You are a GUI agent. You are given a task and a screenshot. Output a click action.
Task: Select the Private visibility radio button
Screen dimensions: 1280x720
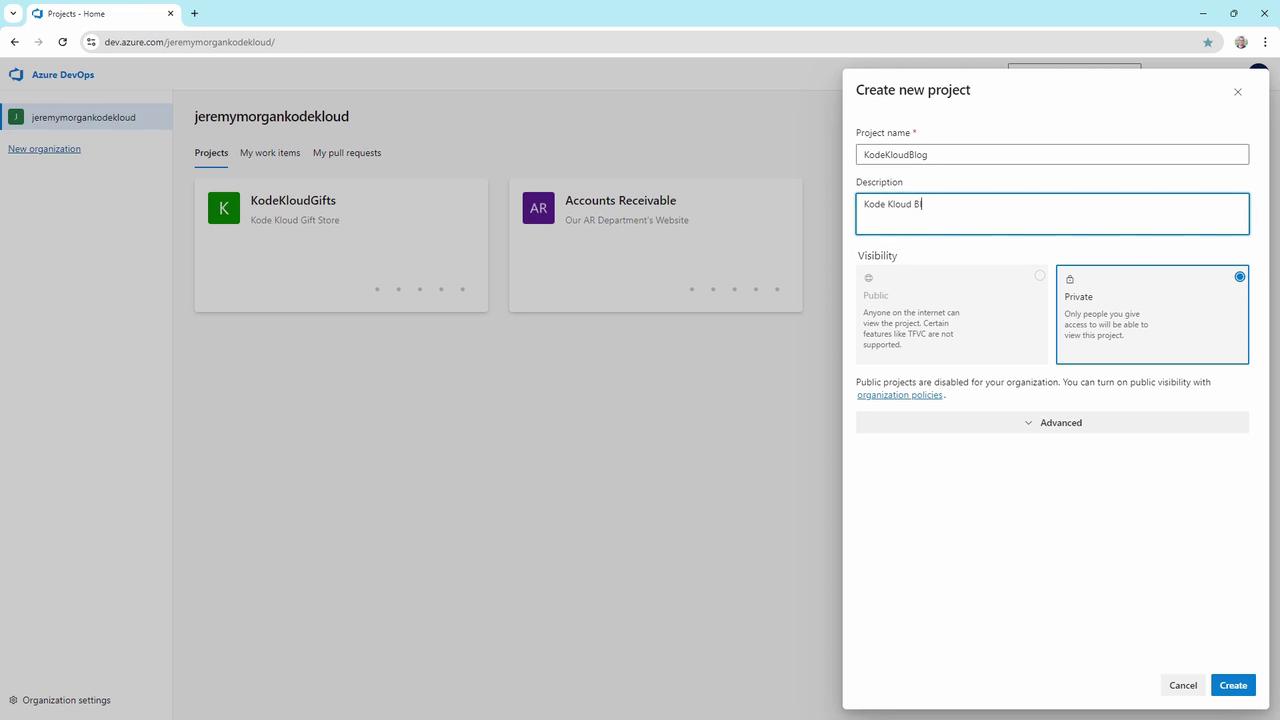click(1240, 276)
